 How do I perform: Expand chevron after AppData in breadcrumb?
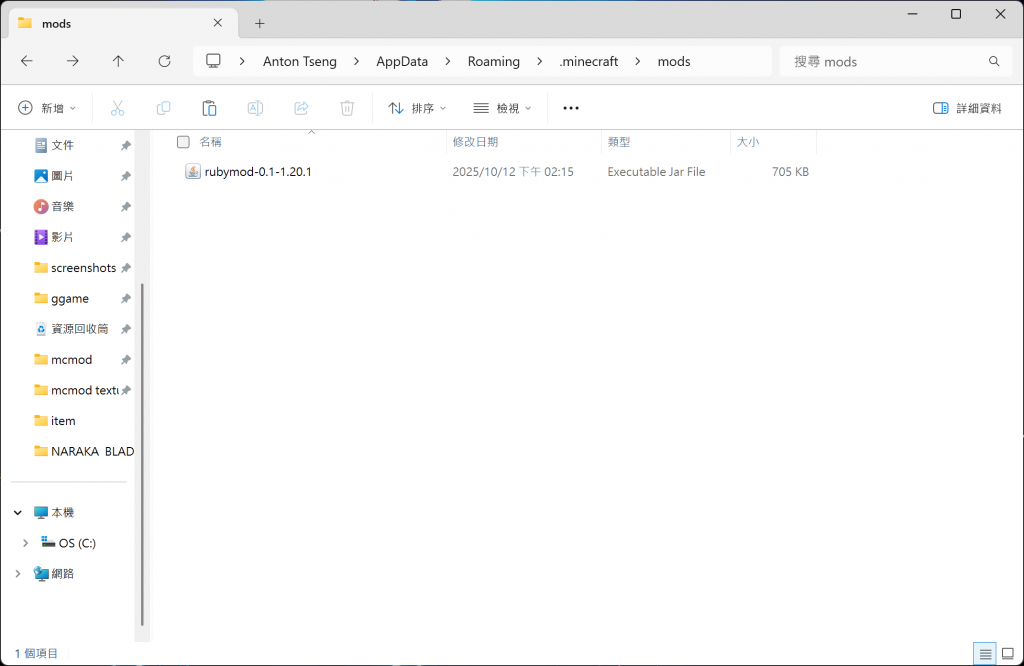coord(448,61)
